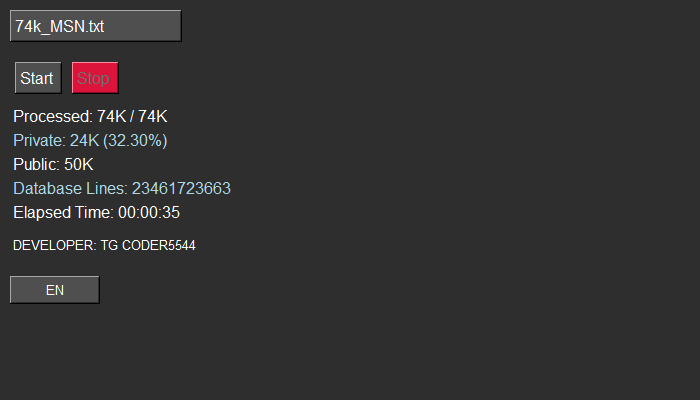The width and height of the screenshot is (700, 400).
Task: Open the TG CODER5544 developer handle
Action: 148,245
